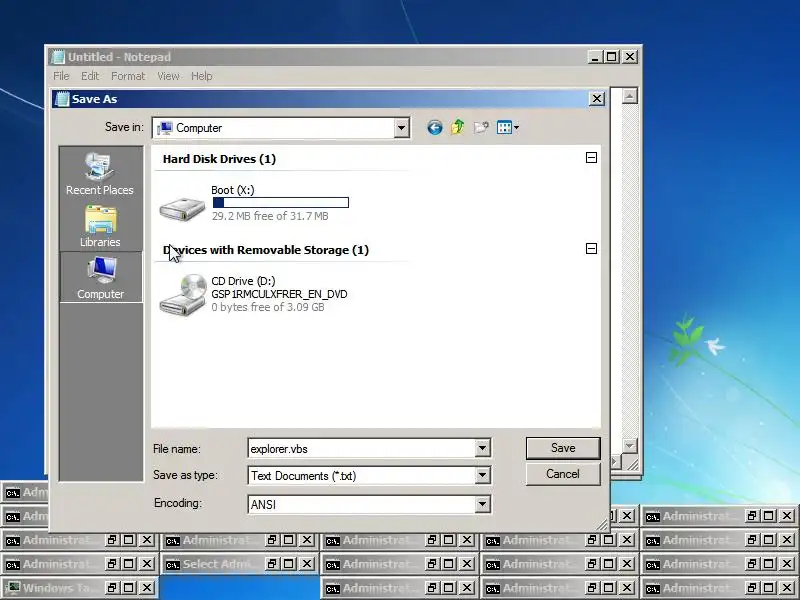The width and height of the screenshot is (800, 600).
Task: Click 'GSP1RMCULXFRER_EN_DVD' volume label
Action: [279, 294]
